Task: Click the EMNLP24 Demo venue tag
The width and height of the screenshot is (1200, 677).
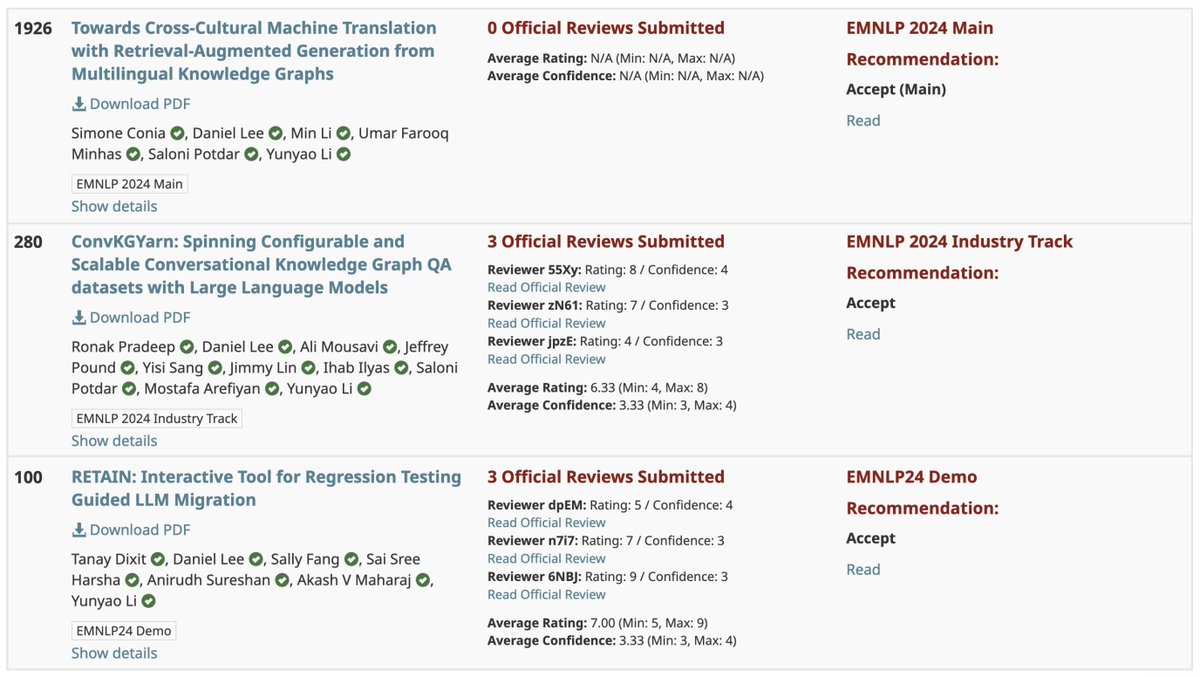Action: point(124,631)
